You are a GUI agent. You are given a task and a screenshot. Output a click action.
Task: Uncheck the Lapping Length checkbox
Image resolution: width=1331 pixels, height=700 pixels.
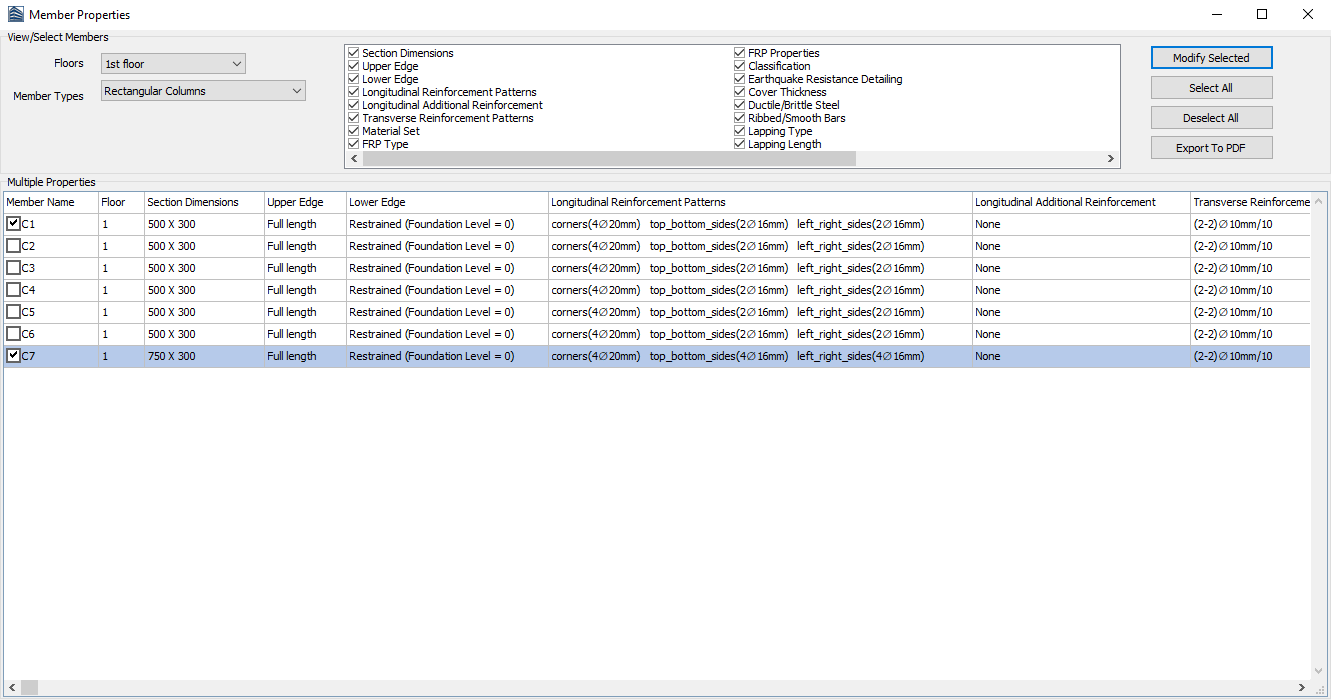pos(740,144)
